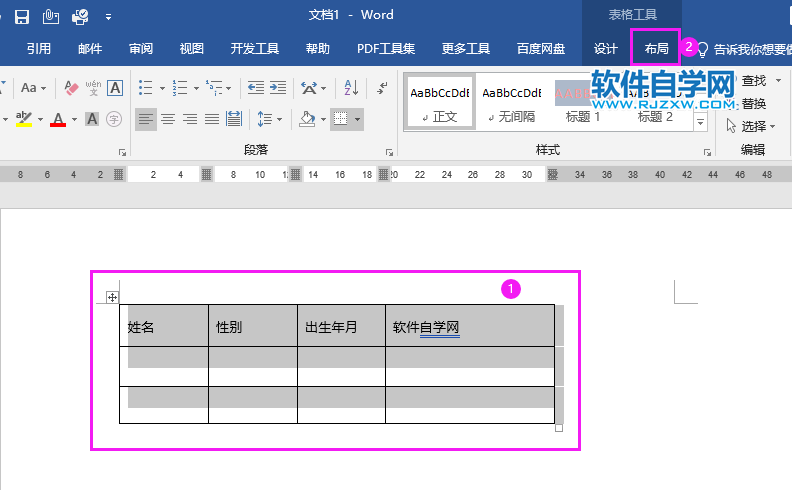The image size is (792, 490).
Task: Clear all formatting with the eraser icon
Action: coord(71,88)
